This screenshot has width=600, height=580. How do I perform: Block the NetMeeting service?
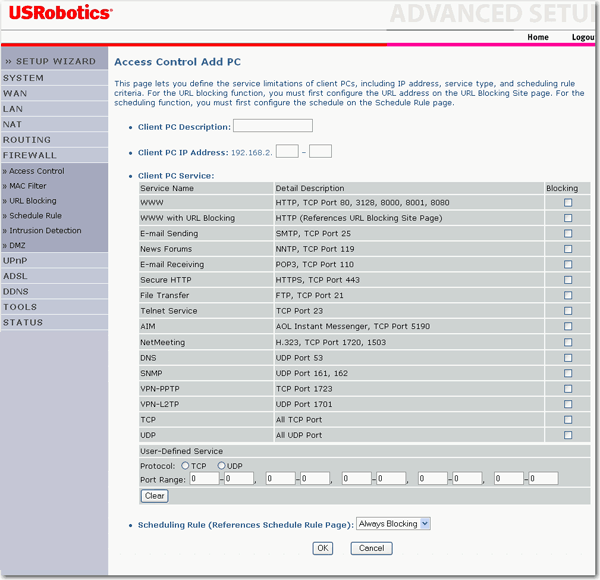coord(568,342)
